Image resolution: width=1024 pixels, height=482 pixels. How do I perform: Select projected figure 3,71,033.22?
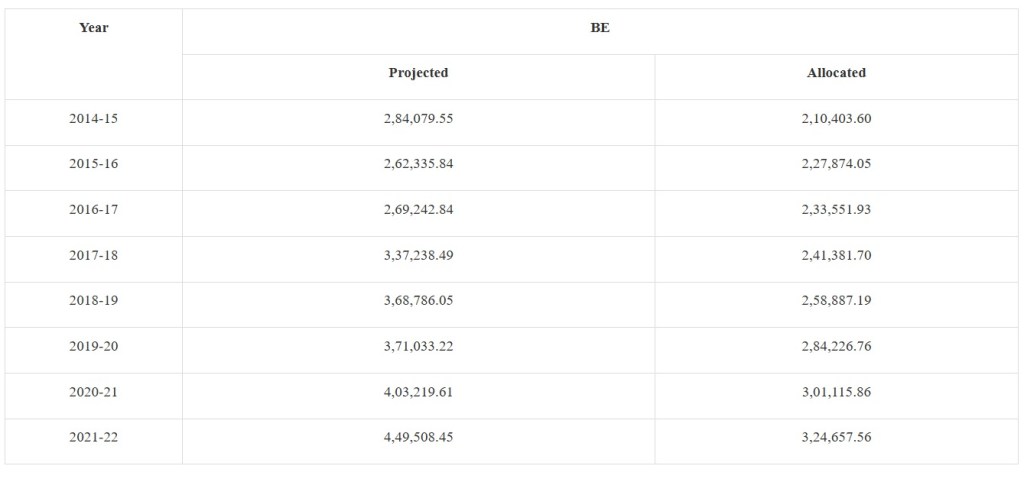coord(418,347)
